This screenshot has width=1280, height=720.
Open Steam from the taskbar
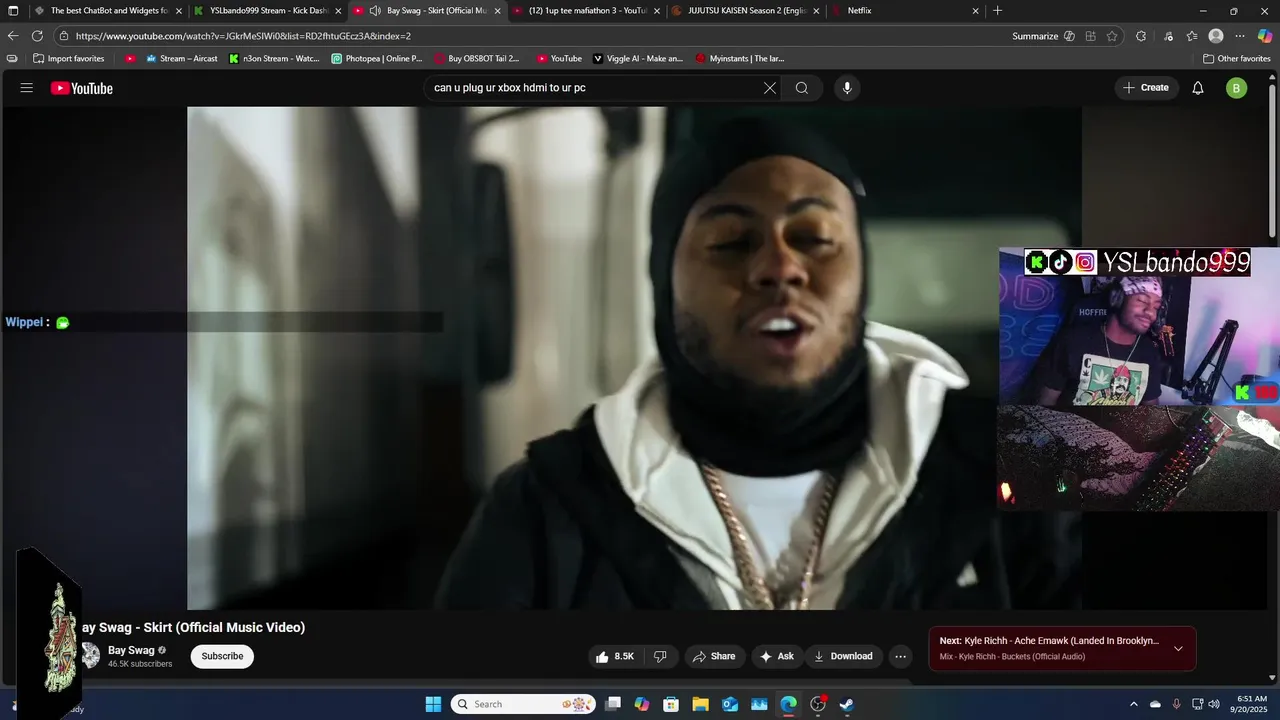pyautogui.click(x=847, y=704)
